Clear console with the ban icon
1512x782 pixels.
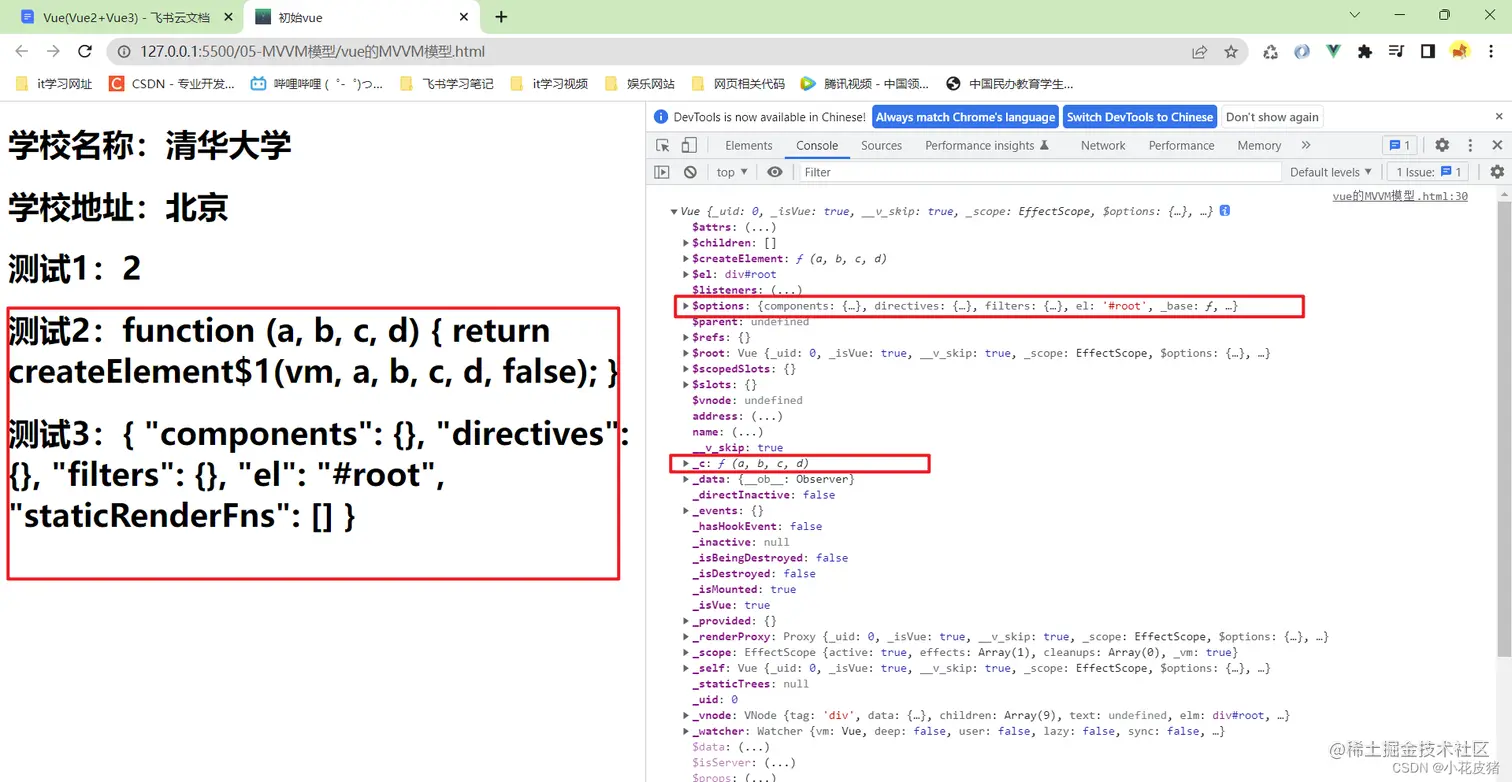coord(690,172)
